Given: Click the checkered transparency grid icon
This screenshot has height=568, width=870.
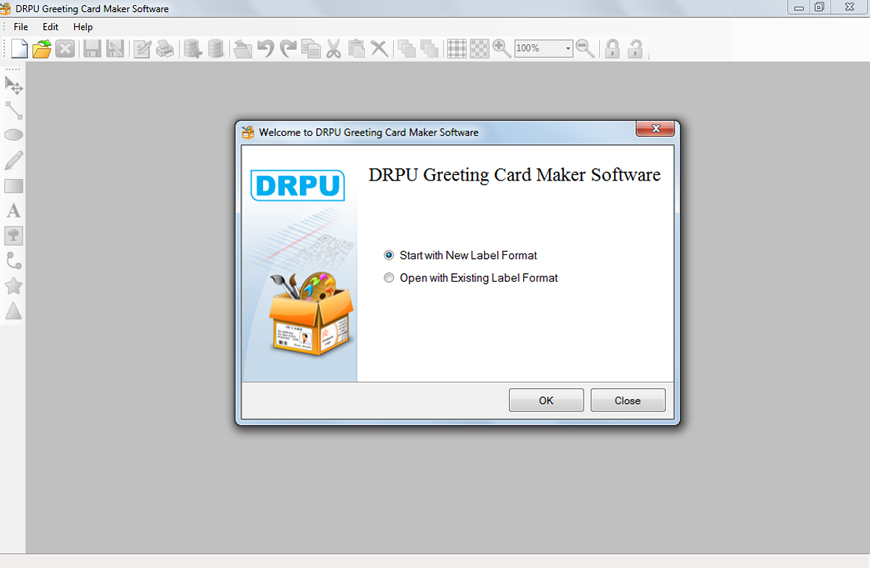Looking at the screenshot, I should click(x=479, y=49).
